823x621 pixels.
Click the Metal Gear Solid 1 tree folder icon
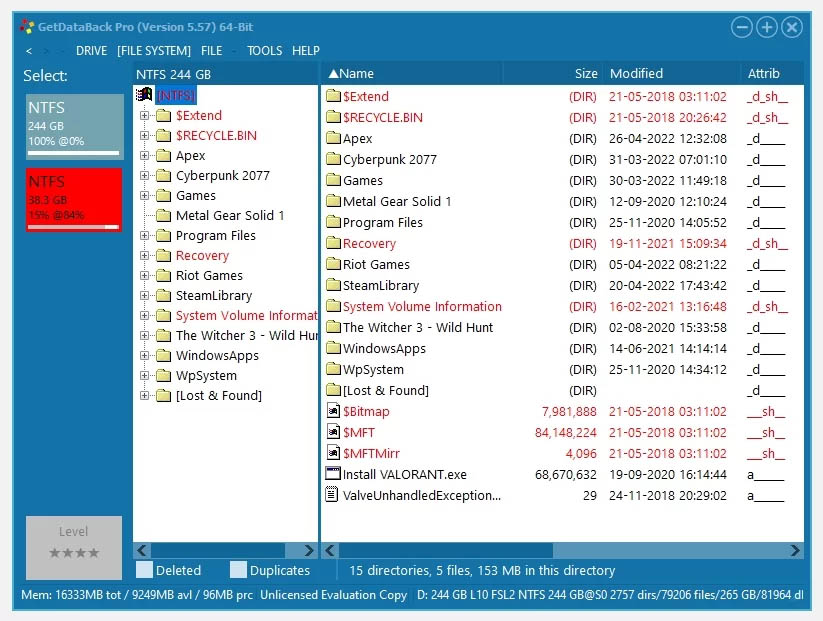pos(164,215)
